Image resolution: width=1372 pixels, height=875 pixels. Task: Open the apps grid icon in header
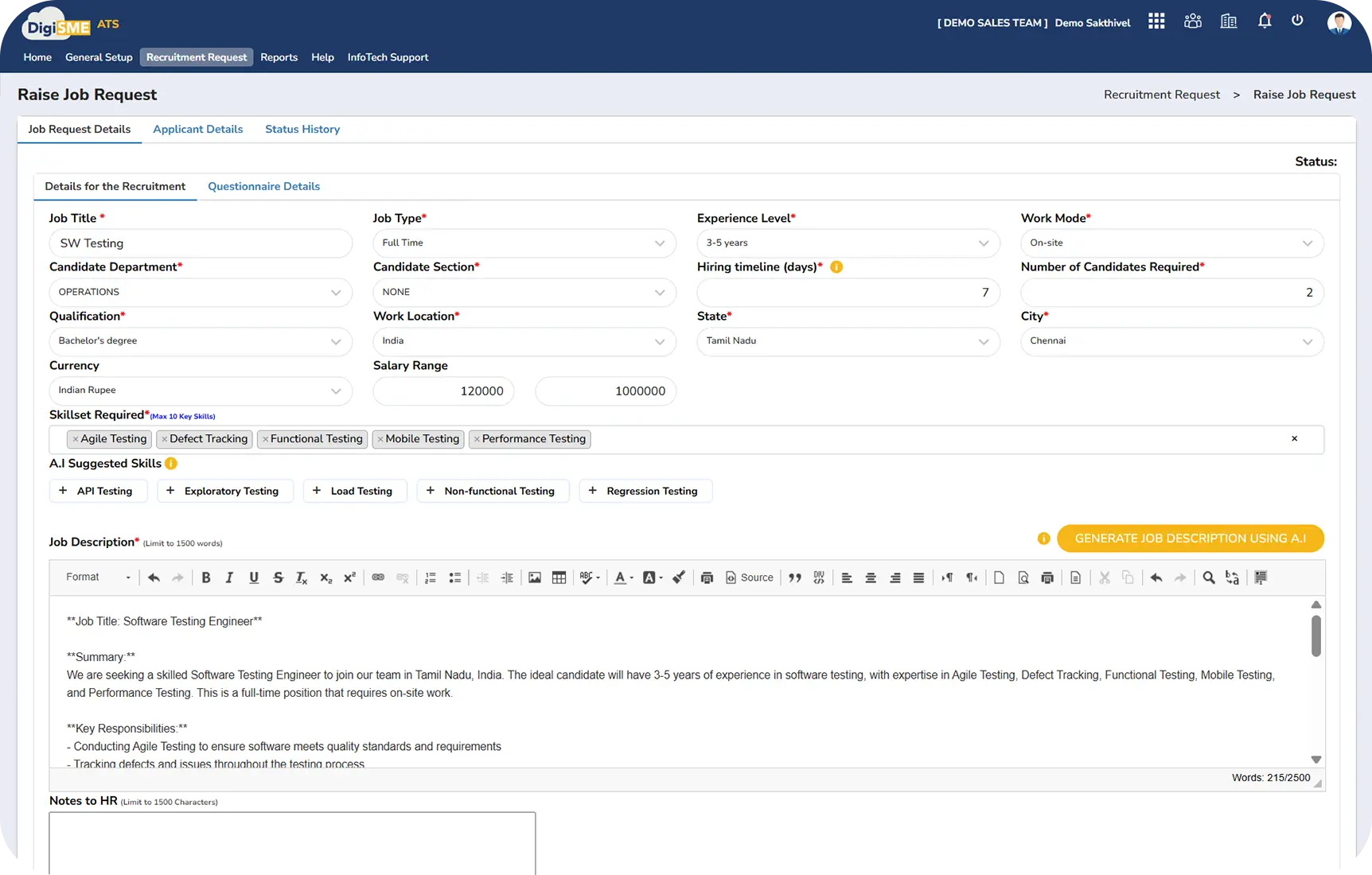click(x=1156, y=21)
